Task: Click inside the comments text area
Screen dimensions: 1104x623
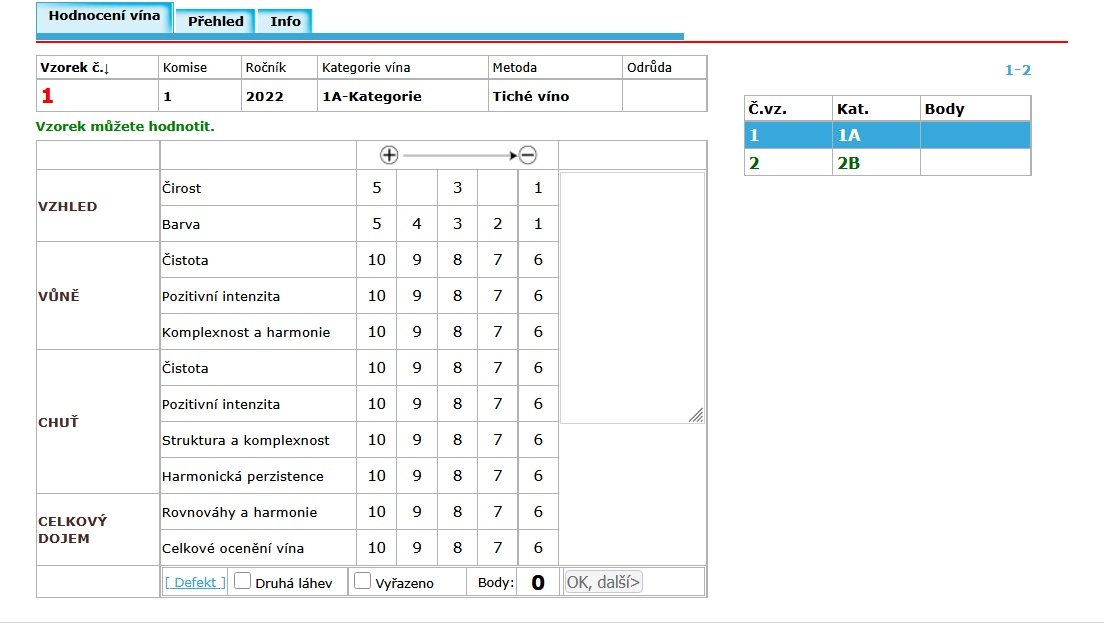Action: (x=631, y=297)
